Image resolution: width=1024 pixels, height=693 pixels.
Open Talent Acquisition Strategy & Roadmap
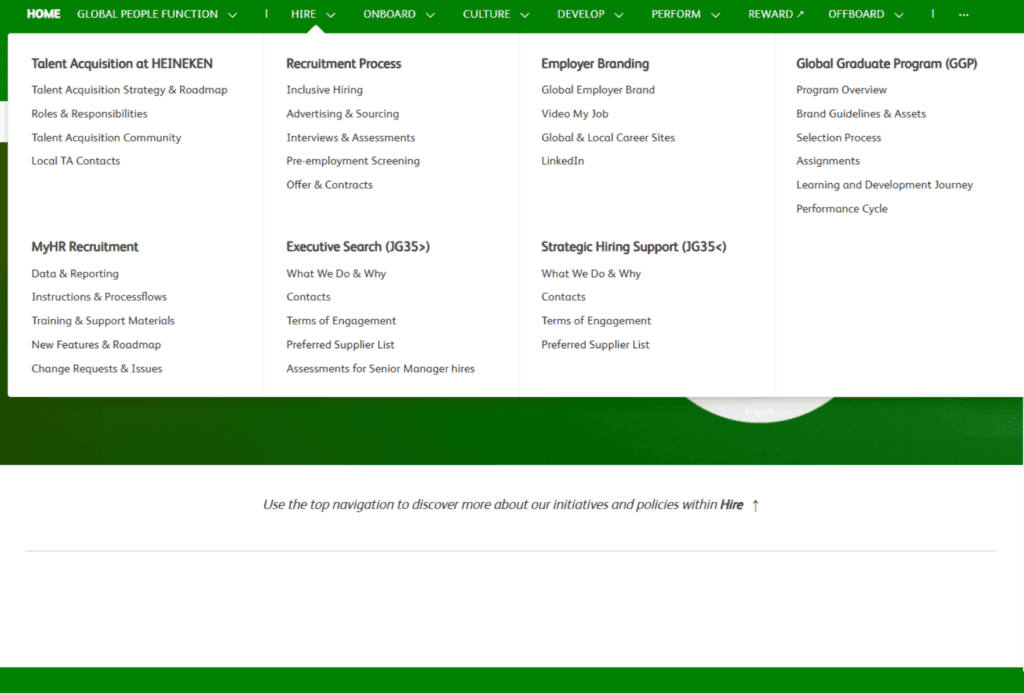point(129,90)
